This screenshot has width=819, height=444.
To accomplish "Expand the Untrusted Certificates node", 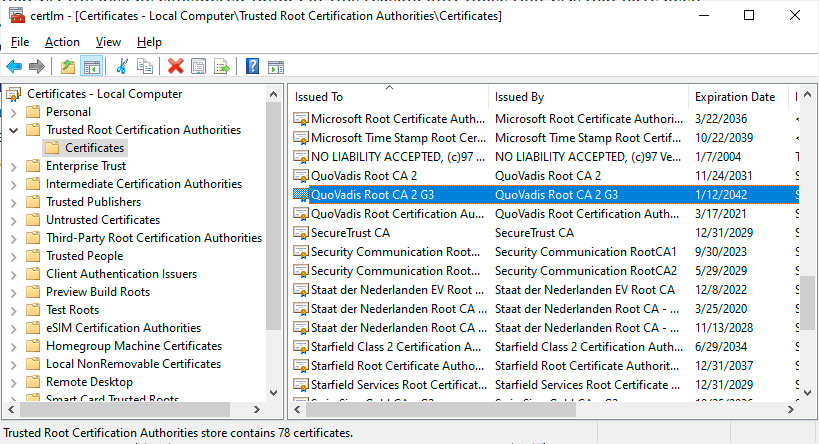I will 14,220.
